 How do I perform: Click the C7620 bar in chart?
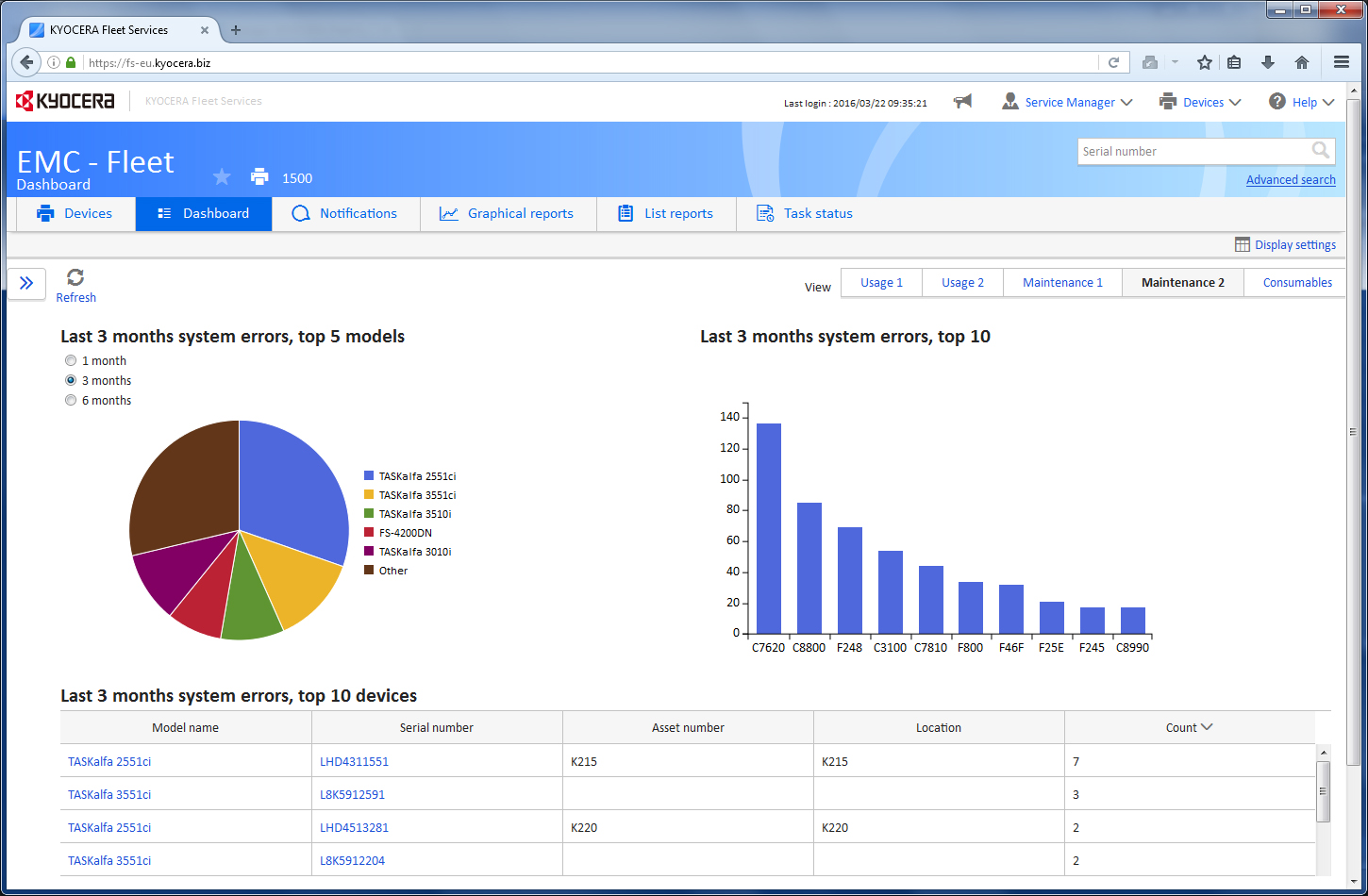pos(769,528)
